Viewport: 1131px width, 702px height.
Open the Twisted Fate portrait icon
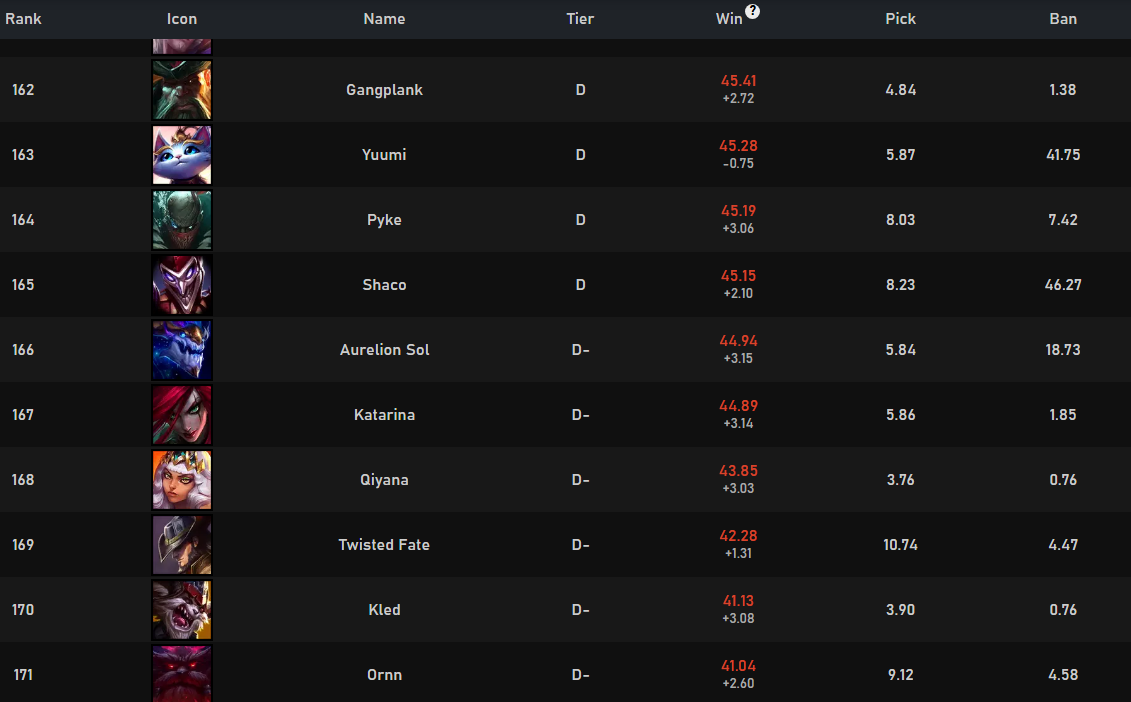point(182,545)
